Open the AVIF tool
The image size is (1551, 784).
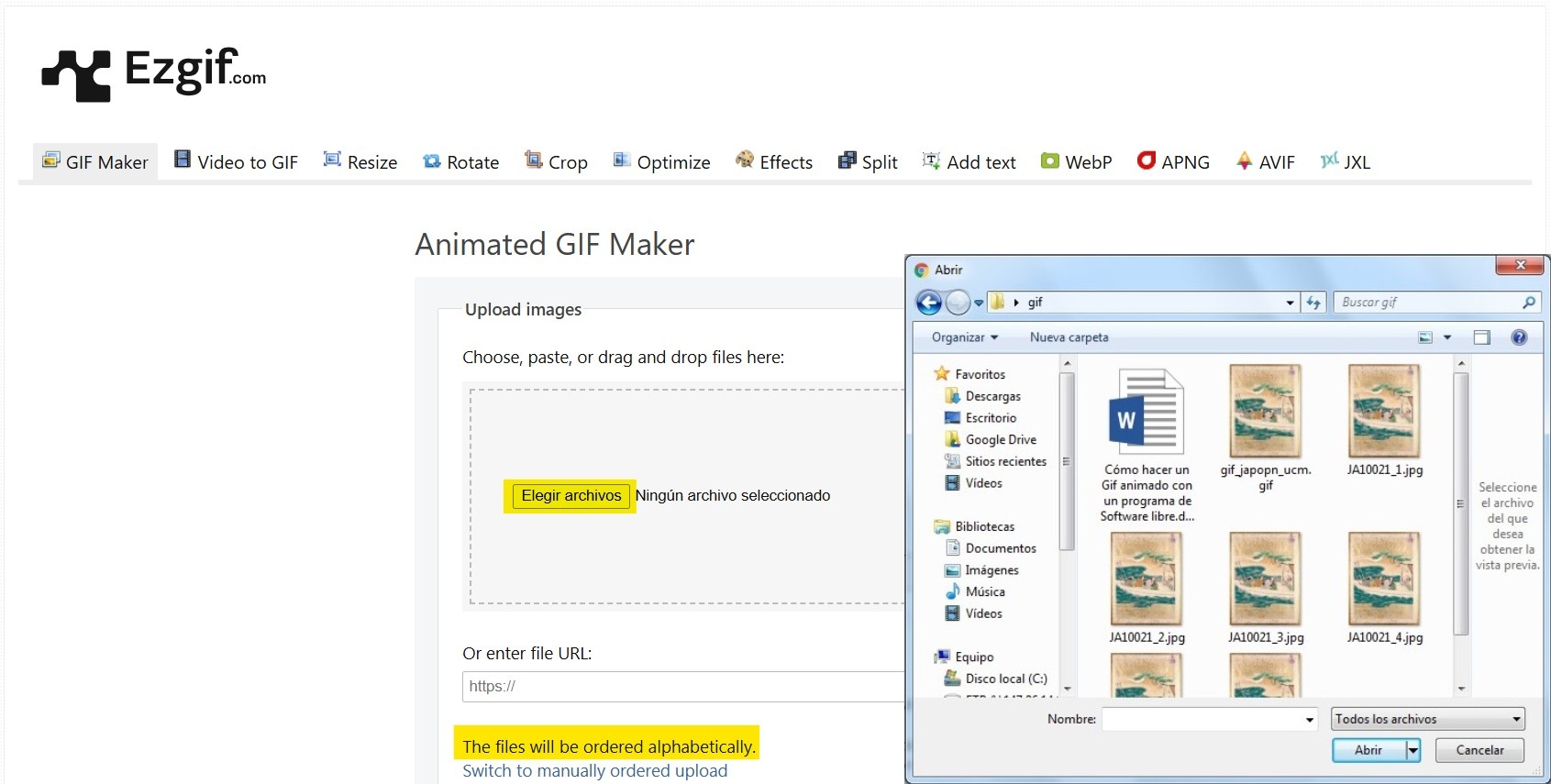tap(1265, 162)
